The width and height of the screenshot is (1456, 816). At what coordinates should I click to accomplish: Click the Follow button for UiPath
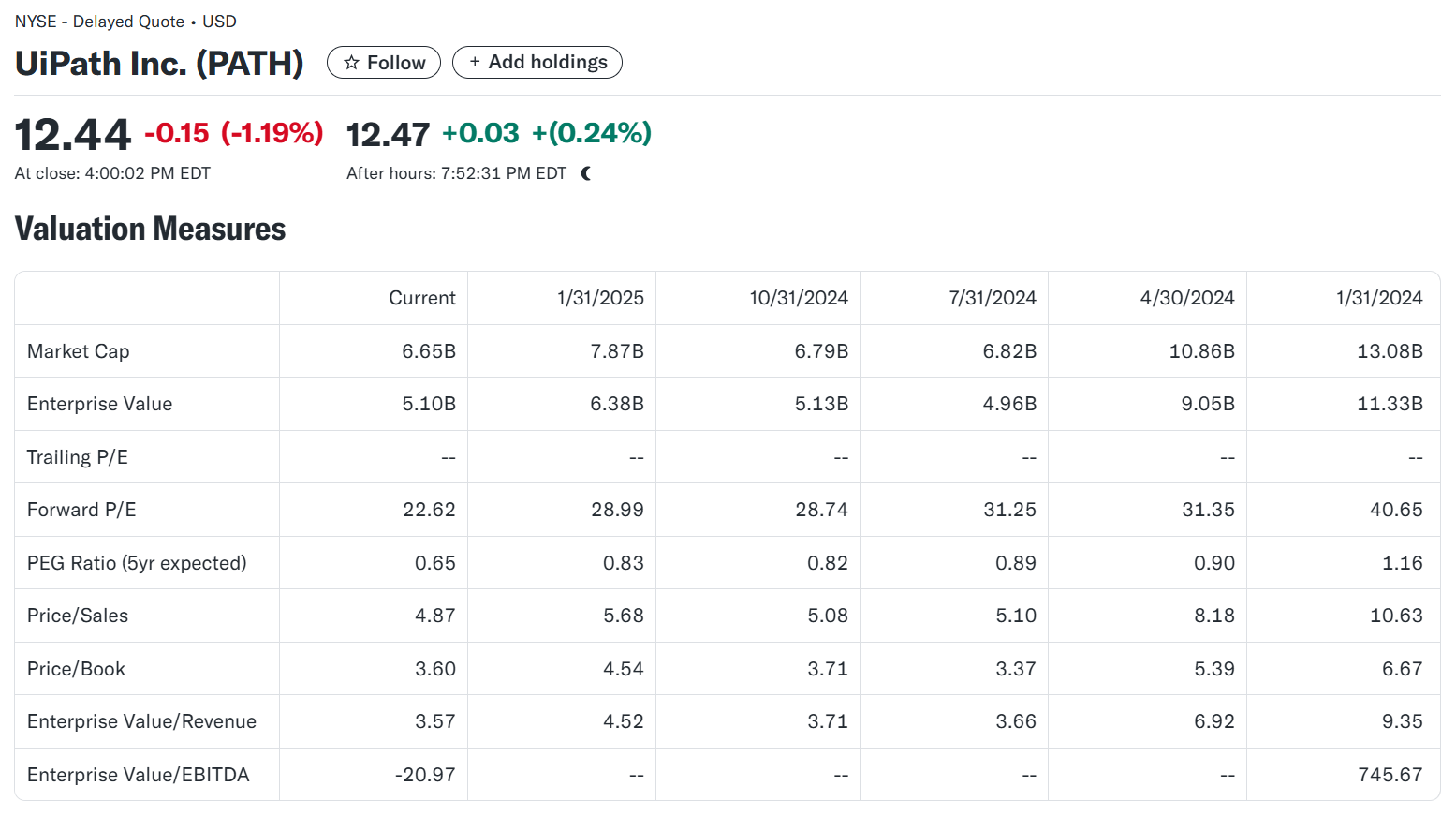click(x=384, y=63)
